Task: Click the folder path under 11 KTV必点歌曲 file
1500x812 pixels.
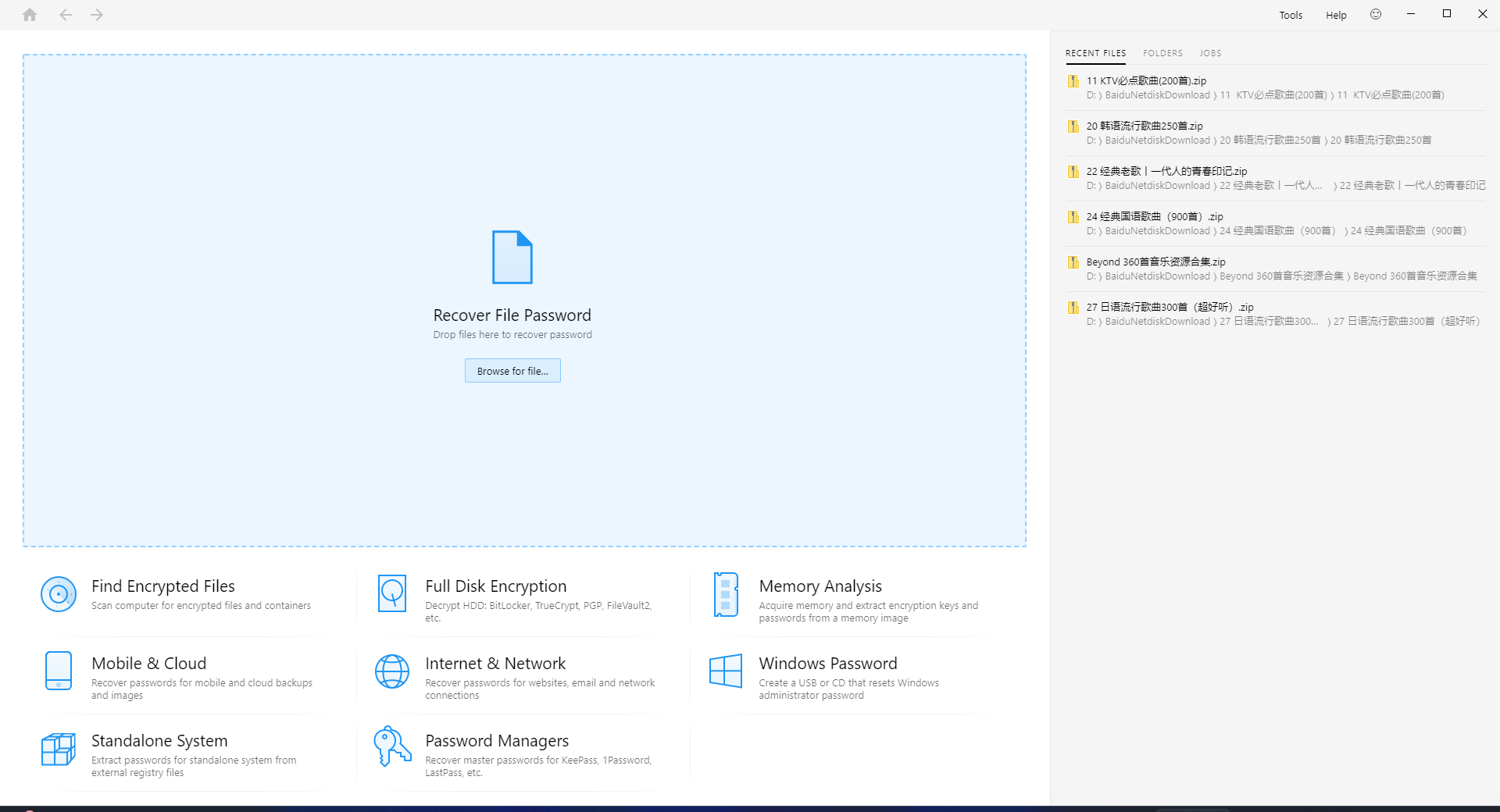Action: click(1265, 95)
